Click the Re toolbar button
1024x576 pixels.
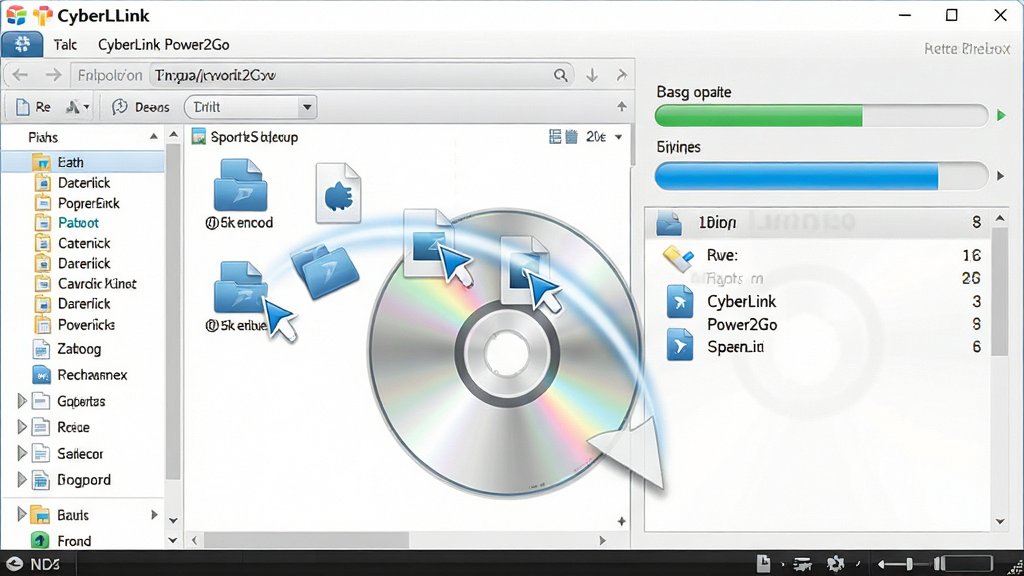click(x=33, y=107)
